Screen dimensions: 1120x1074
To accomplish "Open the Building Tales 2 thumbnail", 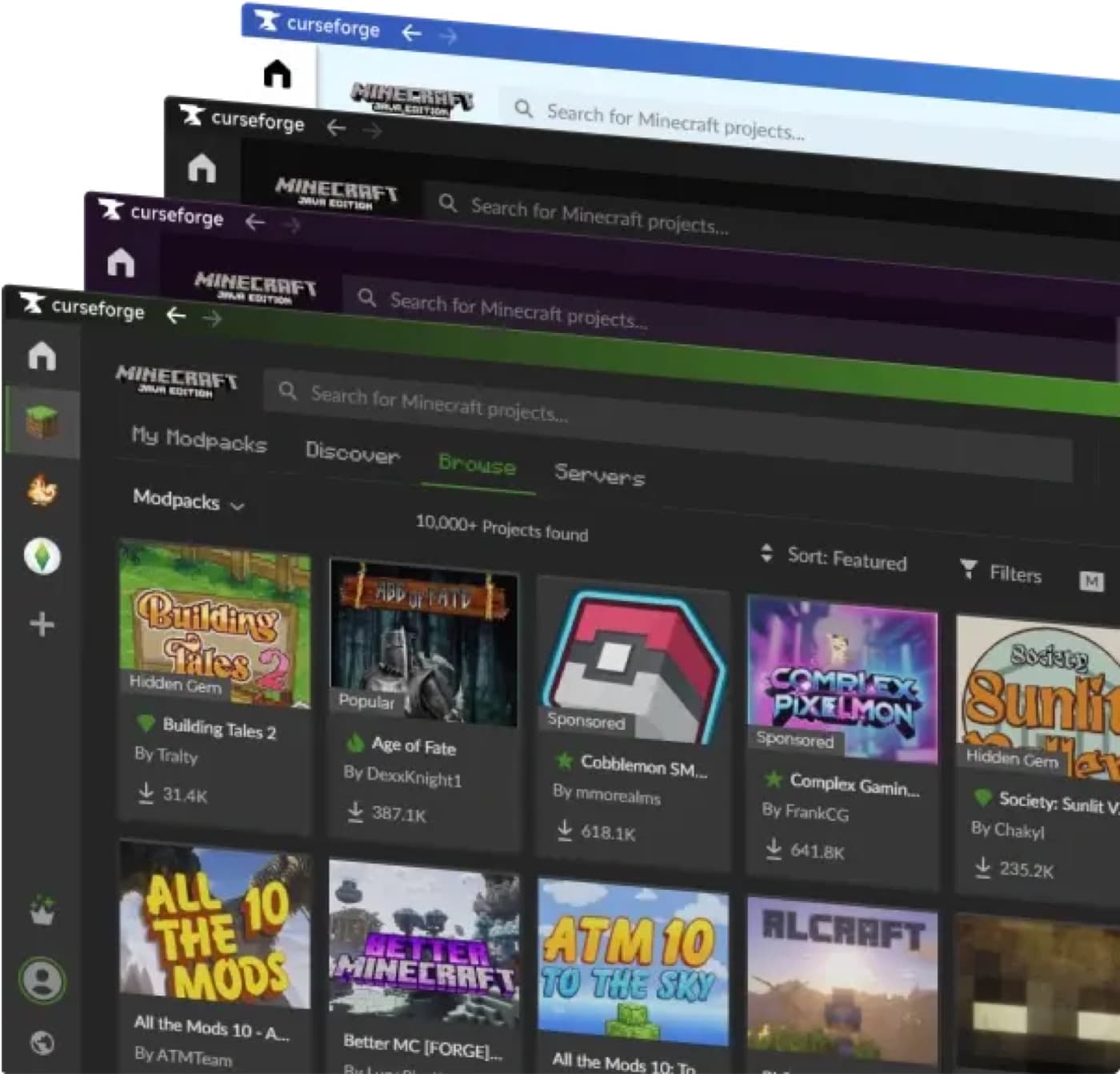I will (x=214, y=623).
